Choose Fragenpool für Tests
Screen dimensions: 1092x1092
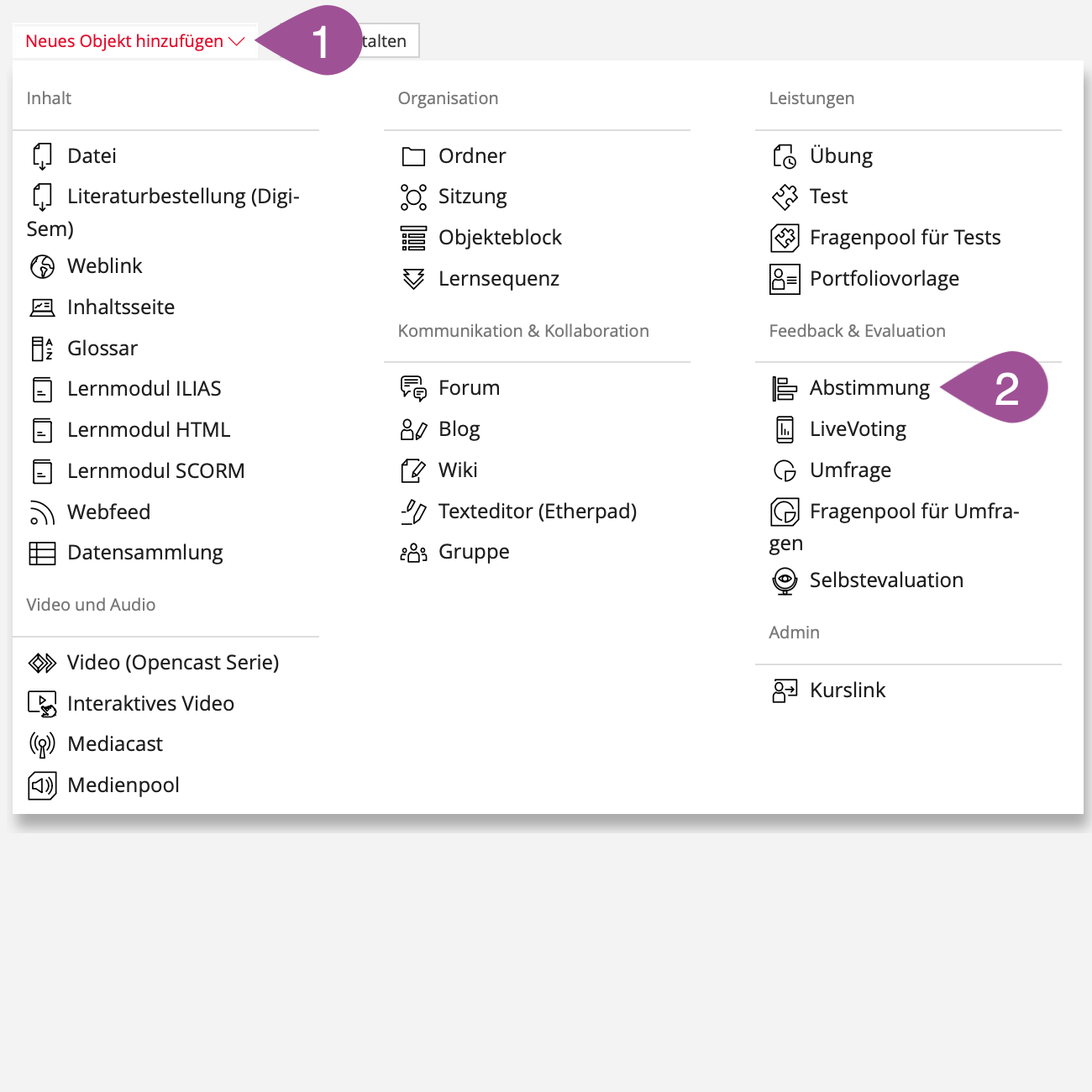905,238
